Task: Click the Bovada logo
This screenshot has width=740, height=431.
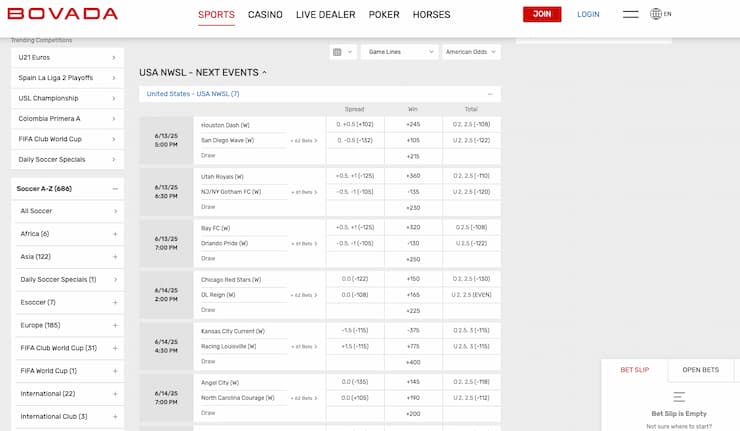Action: (x=63, y=14)
